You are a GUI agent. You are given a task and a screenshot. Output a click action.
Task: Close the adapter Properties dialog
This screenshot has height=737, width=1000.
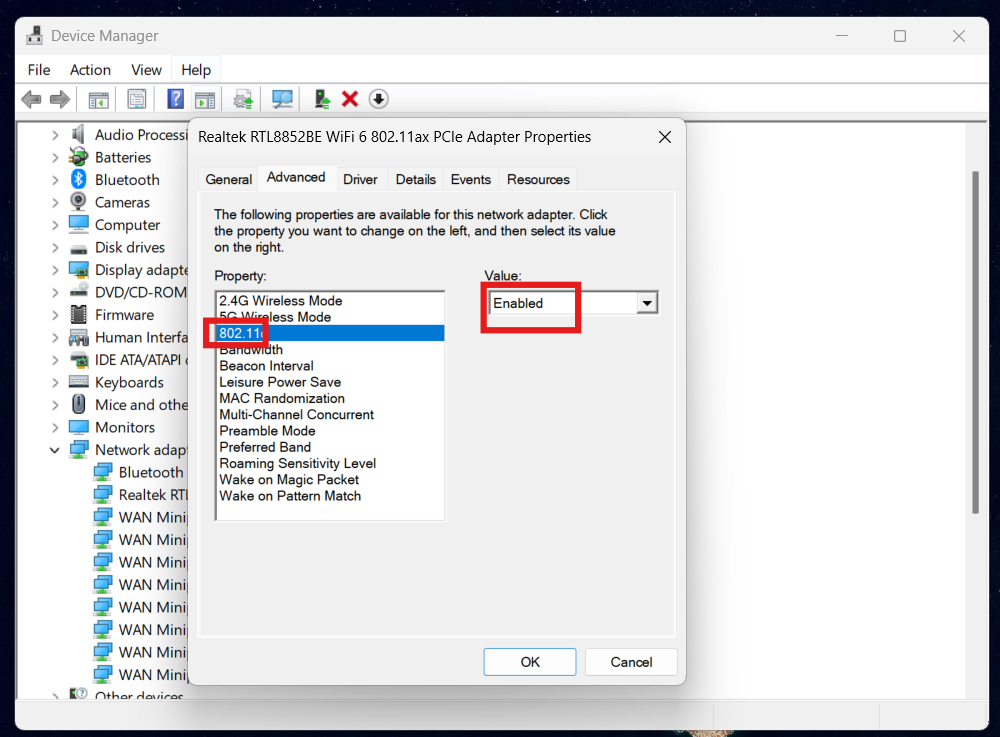(665, 137)
